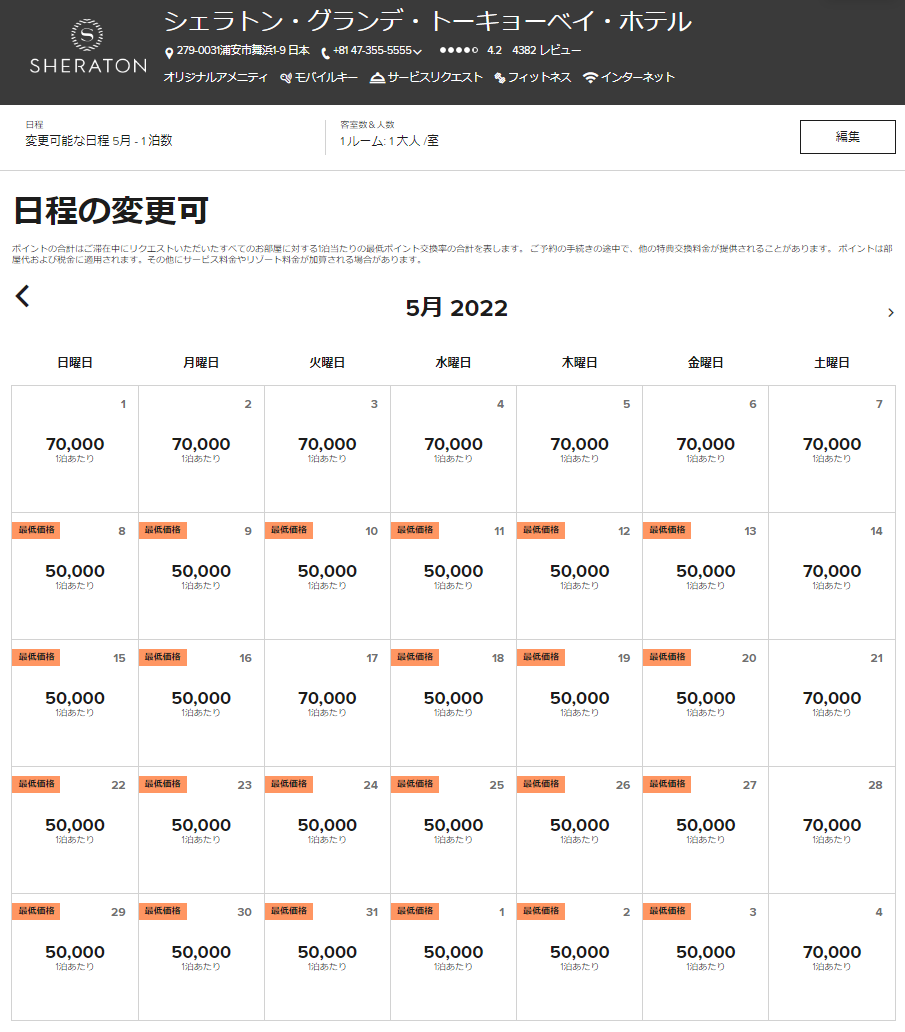The height and width of the screenshot is (1032, 905).
Task: Click the 編集 edit button
Action: tap(847, 137)
